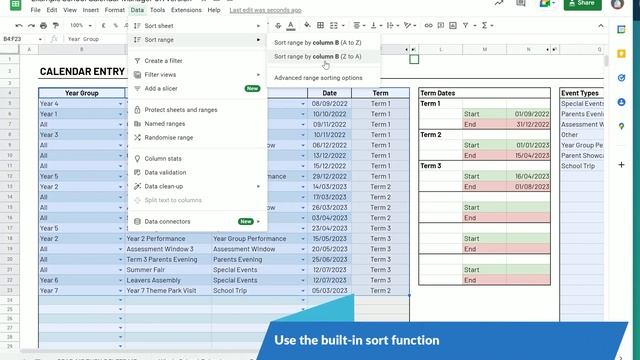Open Tasks in the side panel
The image size is (640, 360).
tap(621, 78)
